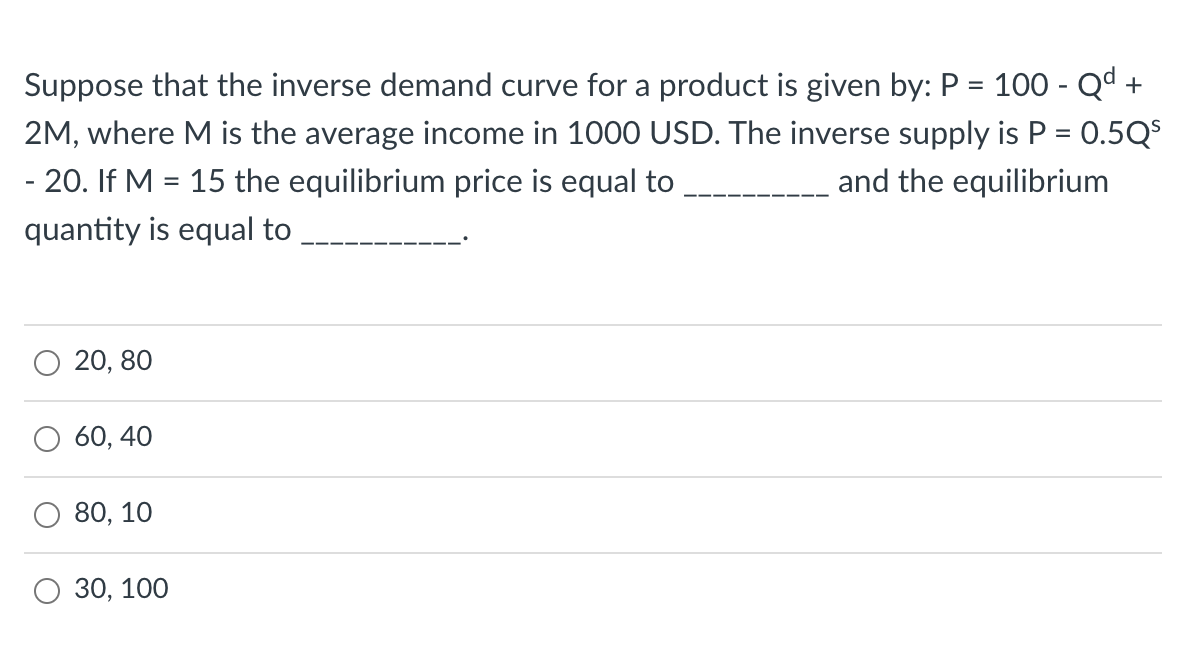Select the radio button for "30, 100"
The image size is (1182, 656).
(46, 590)
